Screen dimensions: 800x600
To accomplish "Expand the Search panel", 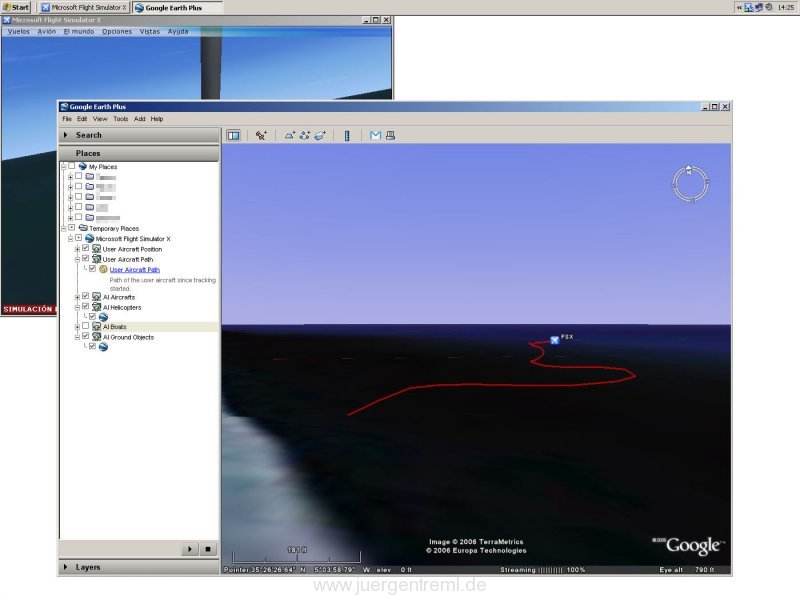I will 65,135.
